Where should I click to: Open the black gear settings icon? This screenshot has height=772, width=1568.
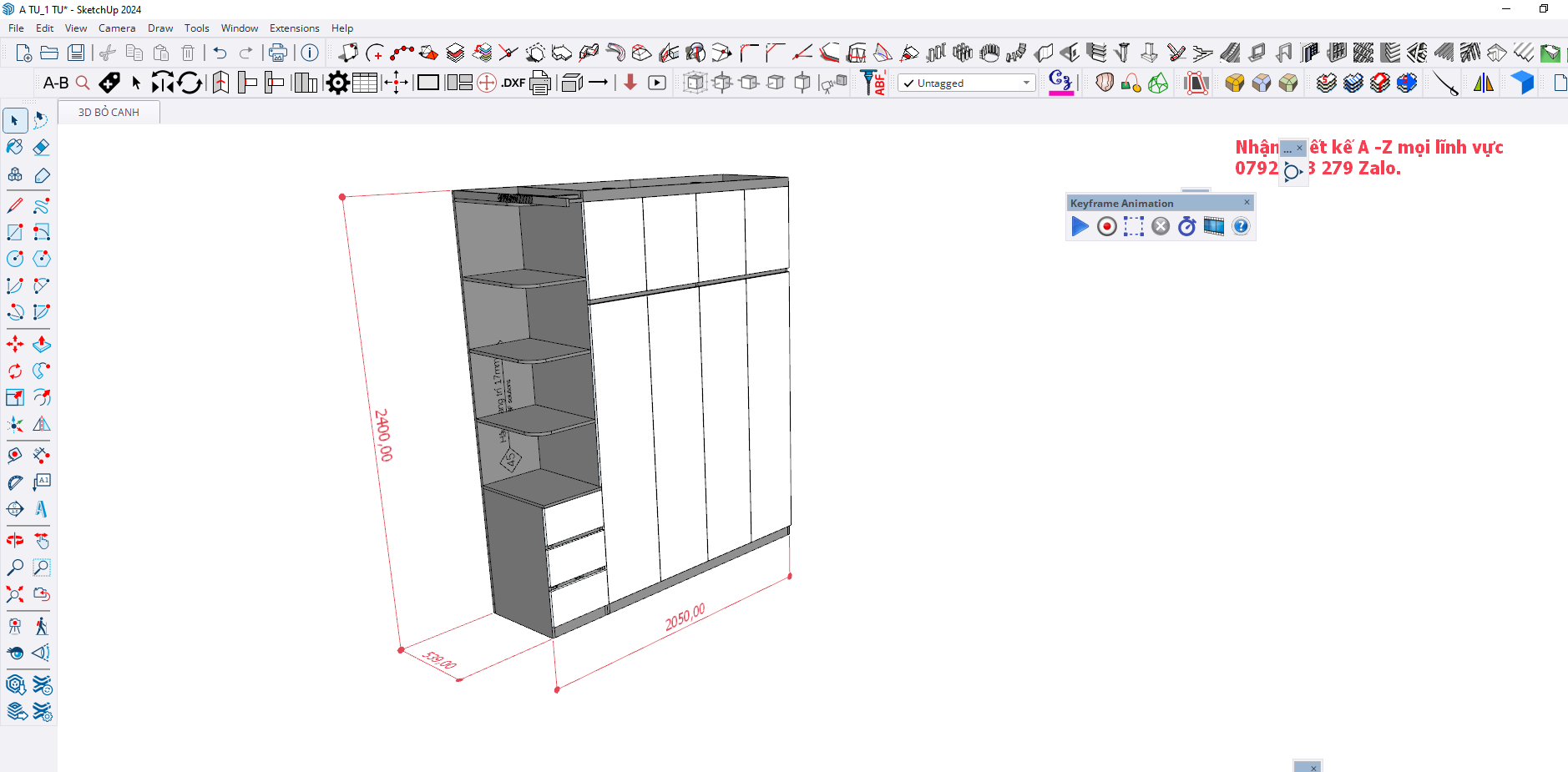click(x=337, y=83)
